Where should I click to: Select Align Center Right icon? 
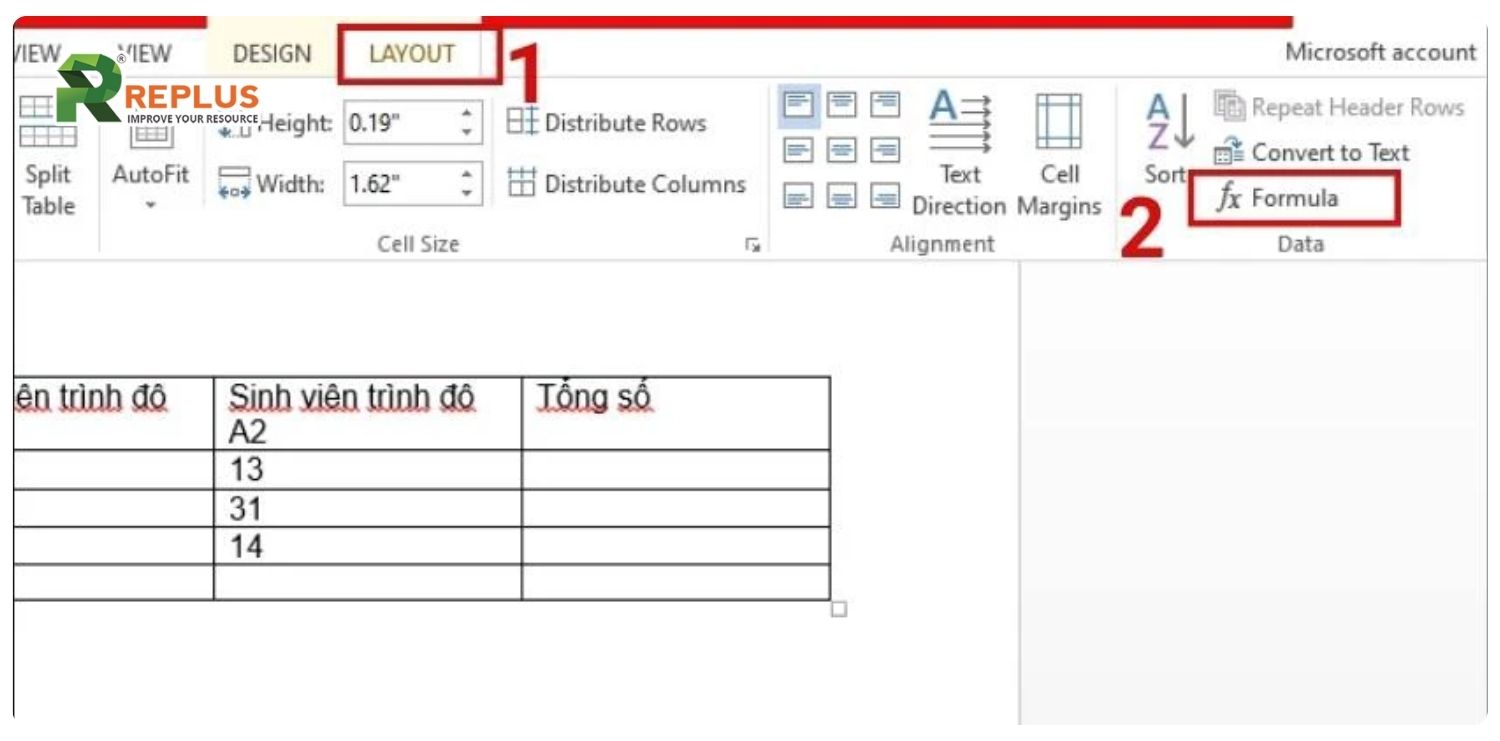pyautogui.click(x=885, y=150)
